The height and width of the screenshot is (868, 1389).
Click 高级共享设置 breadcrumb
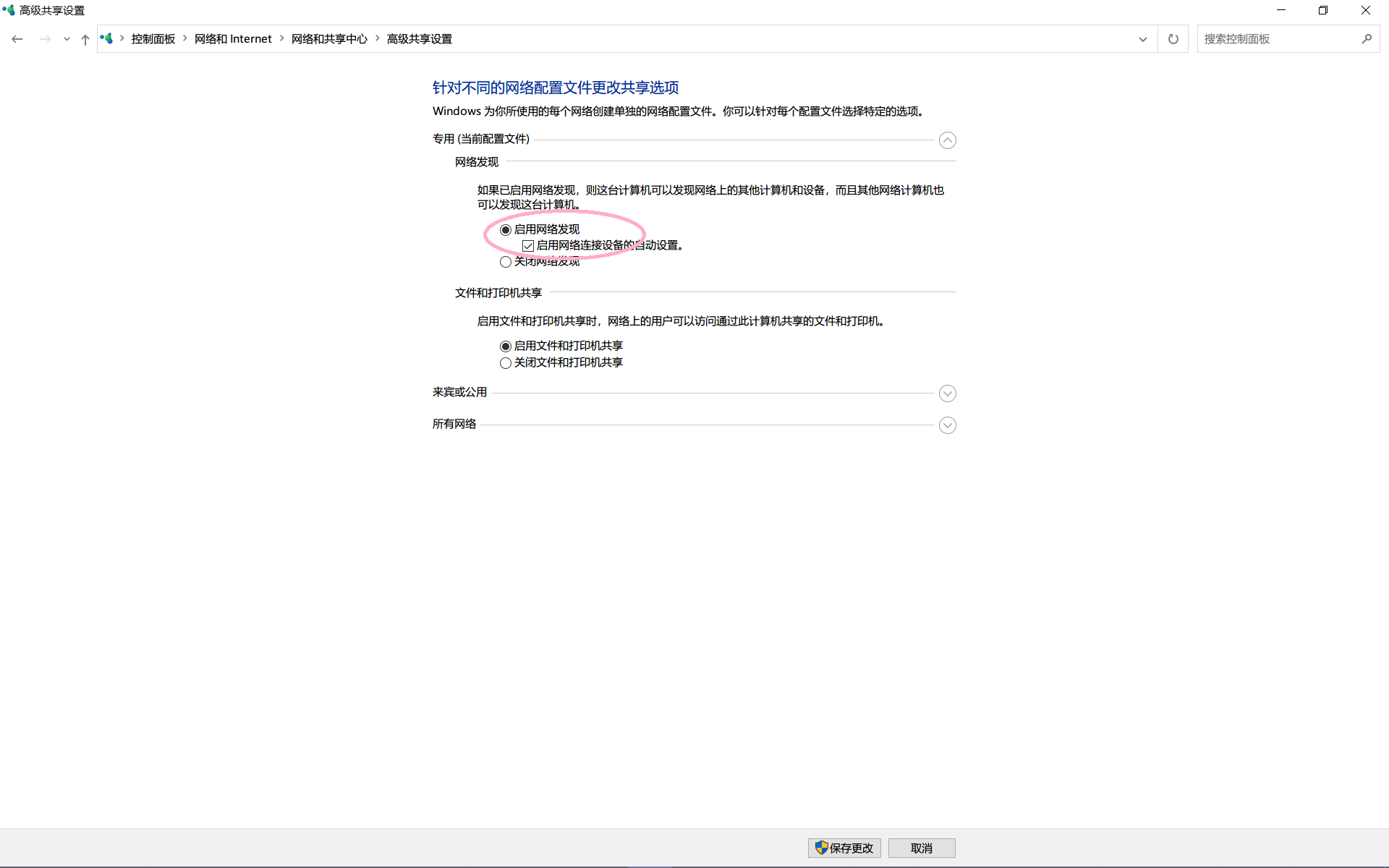[420, 39]
